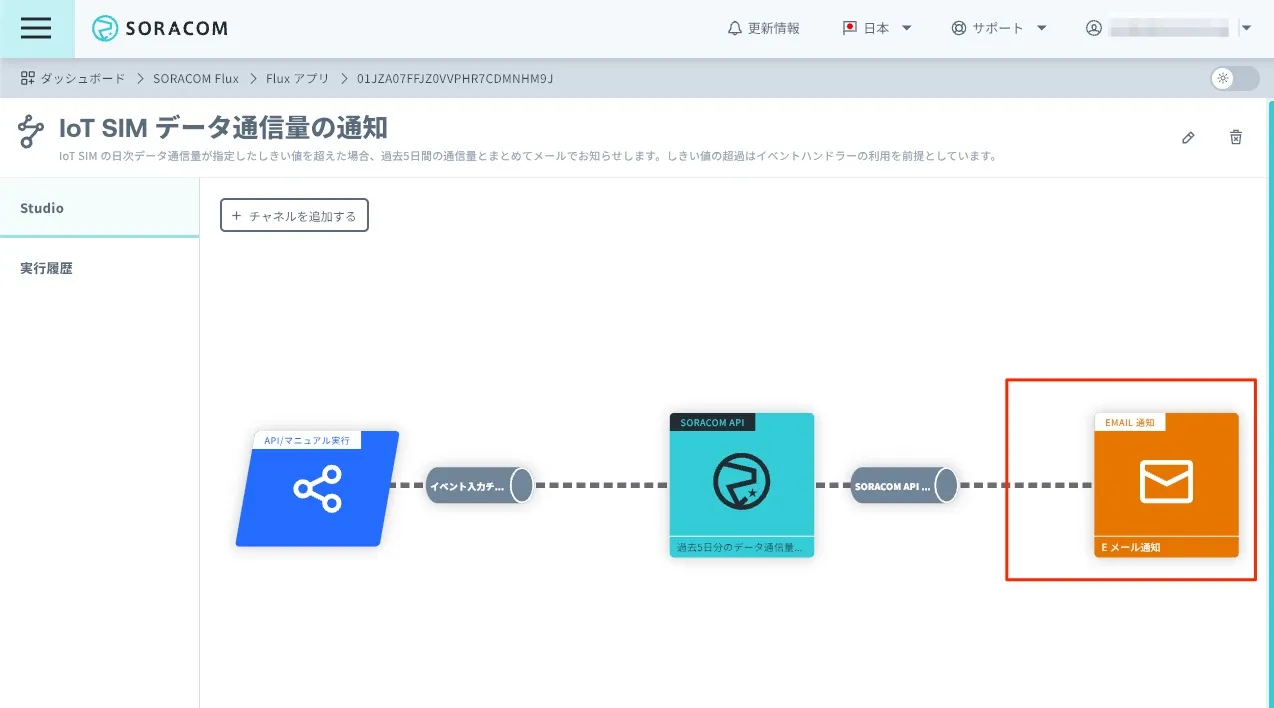Screen dimensions: 1274x708
Task: Click the IoT SIM データ通信量の通知 title
Action: tap(223, 128)
